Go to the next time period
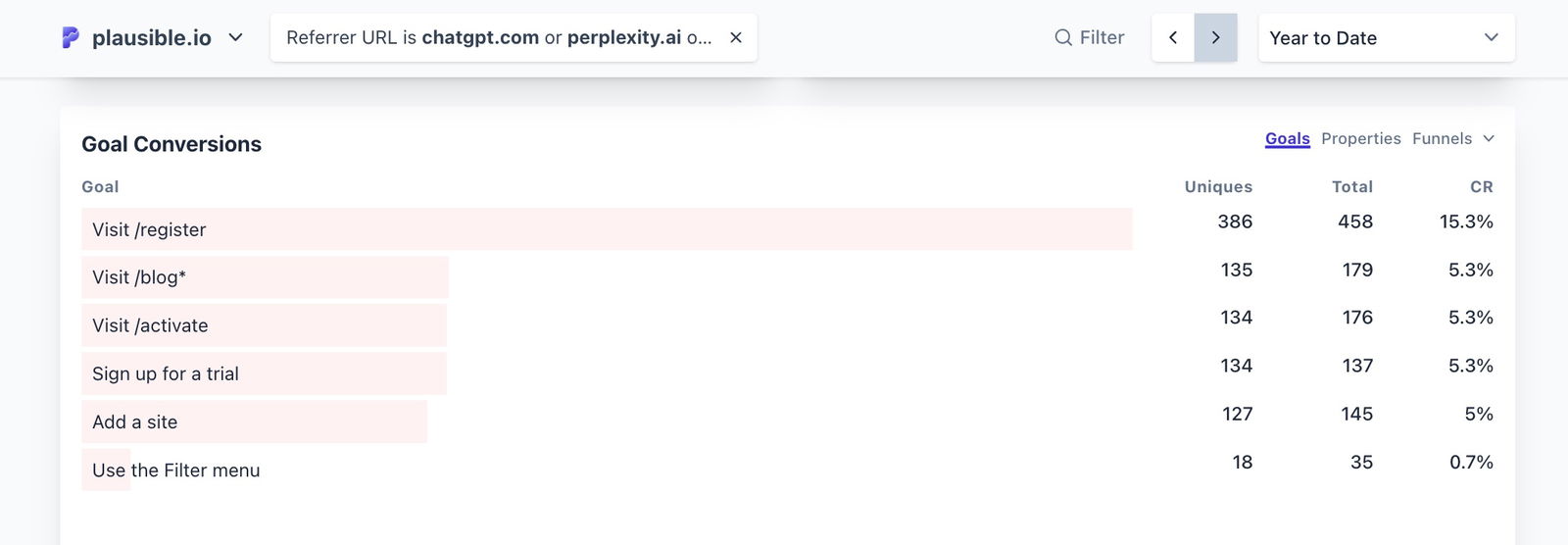 1215,37
